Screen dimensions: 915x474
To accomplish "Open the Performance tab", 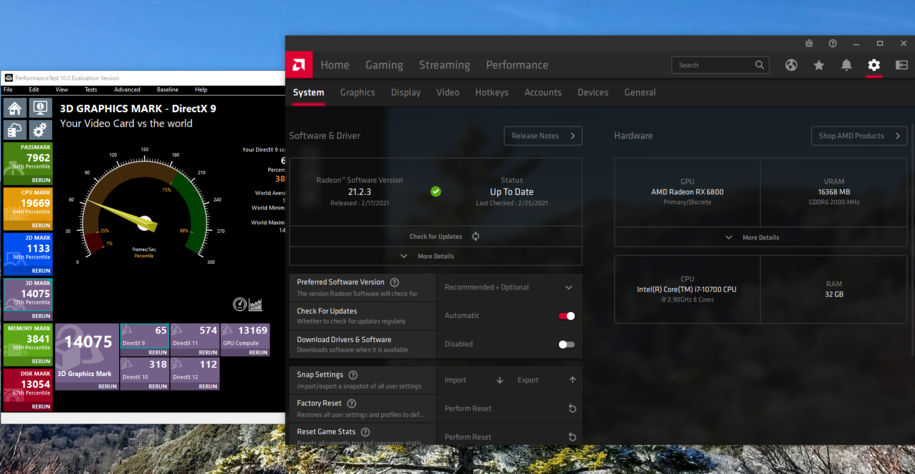I will [x=517, y=65].
